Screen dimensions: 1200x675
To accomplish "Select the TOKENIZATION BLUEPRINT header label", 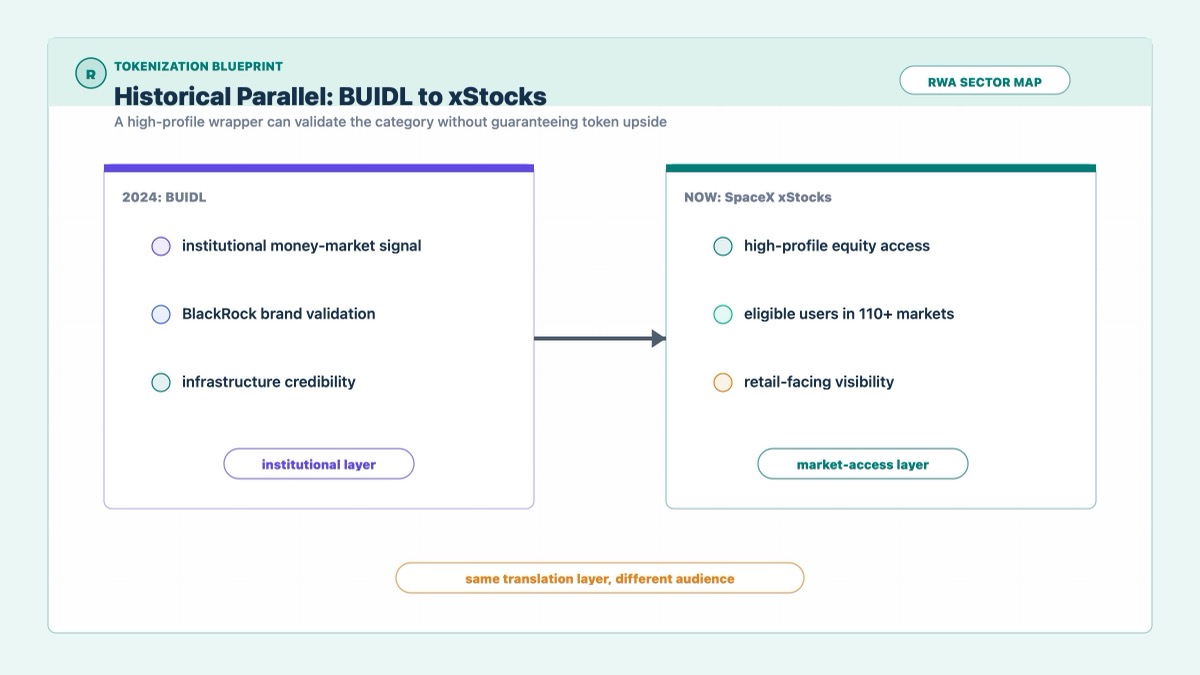I will (x=198, y=66).
